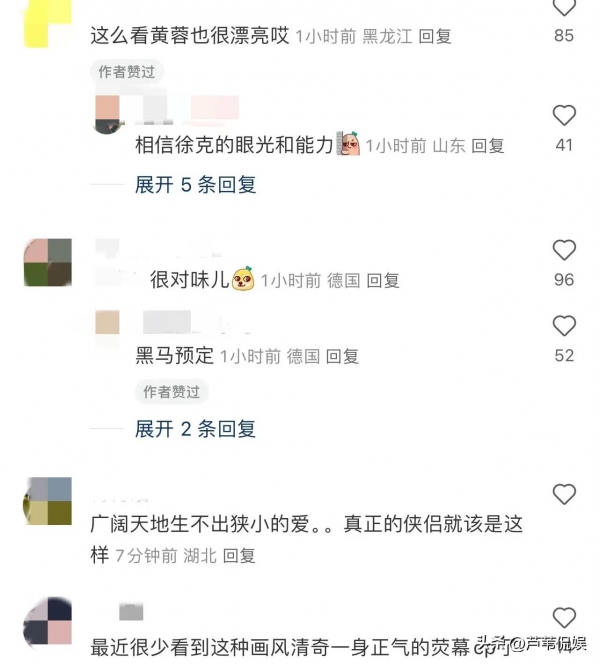Reply to the 山东 comment about 徐克
The image size is (600, 664).
pos(488,146)
